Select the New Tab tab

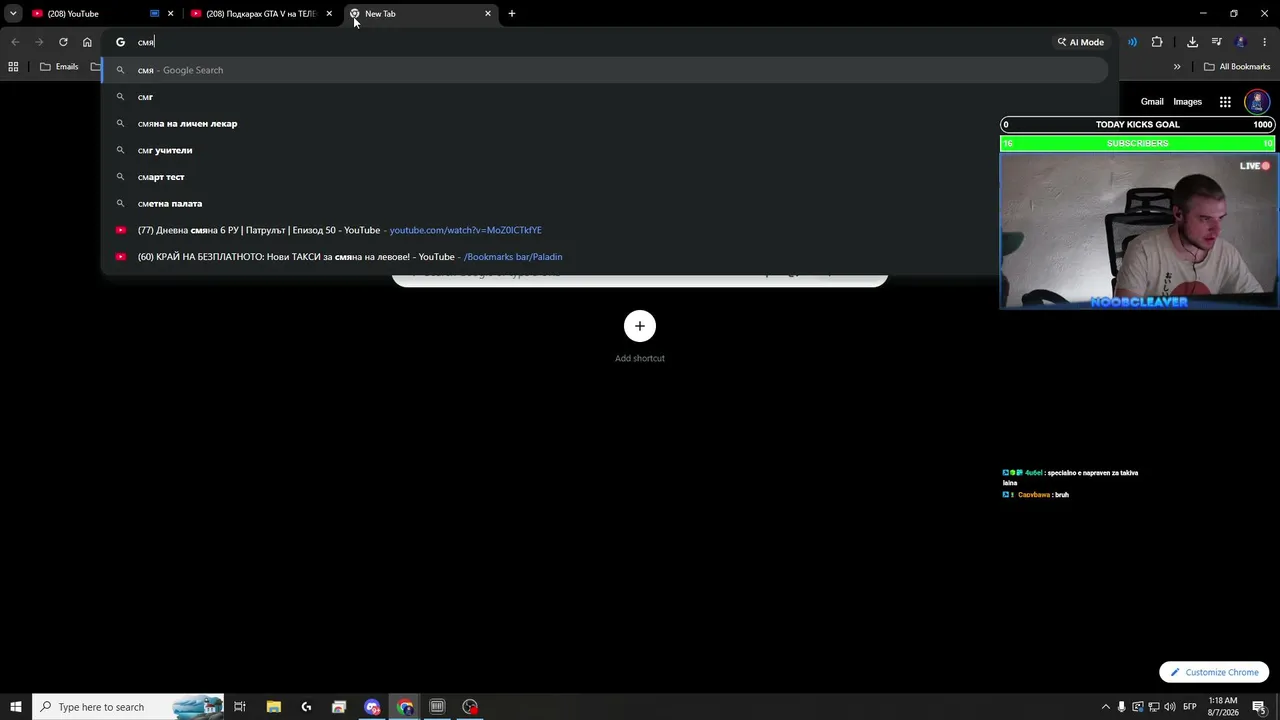420,14
